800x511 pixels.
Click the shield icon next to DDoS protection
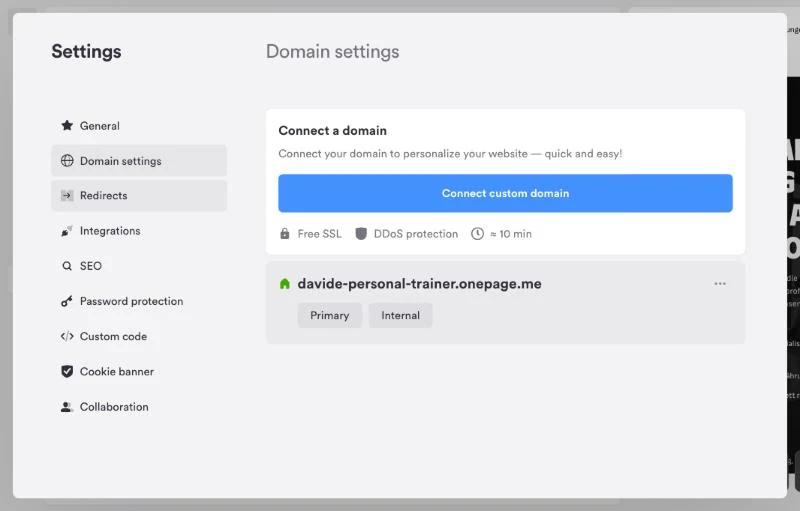pos(361,234)
